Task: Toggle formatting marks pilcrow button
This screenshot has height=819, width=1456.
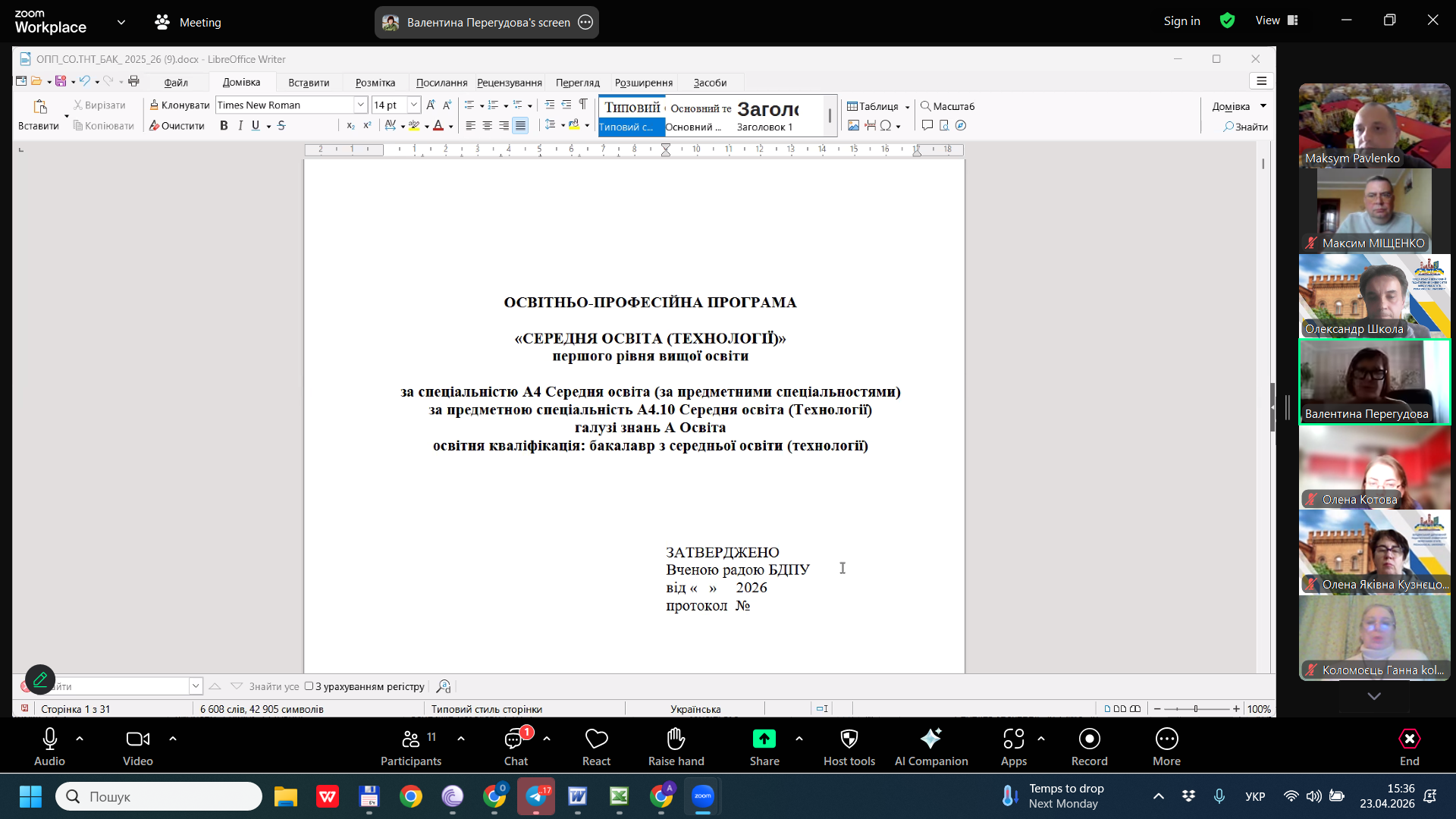Action: pyautogui.click(x=583, y=105)
